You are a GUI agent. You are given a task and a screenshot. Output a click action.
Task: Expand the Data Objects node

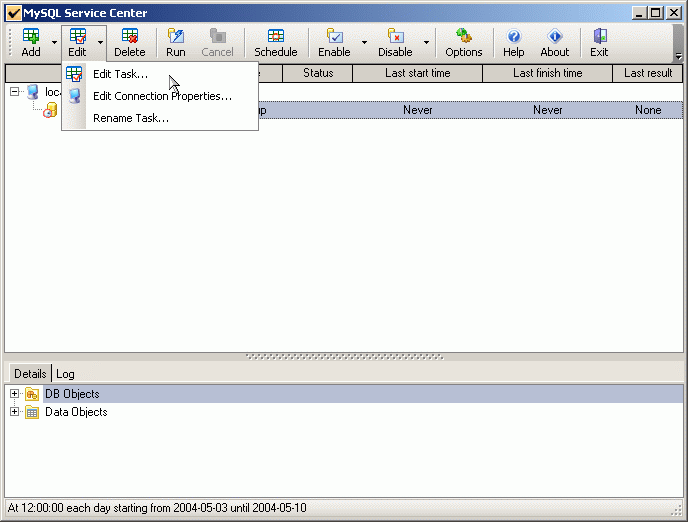click(x=14, y=411)
